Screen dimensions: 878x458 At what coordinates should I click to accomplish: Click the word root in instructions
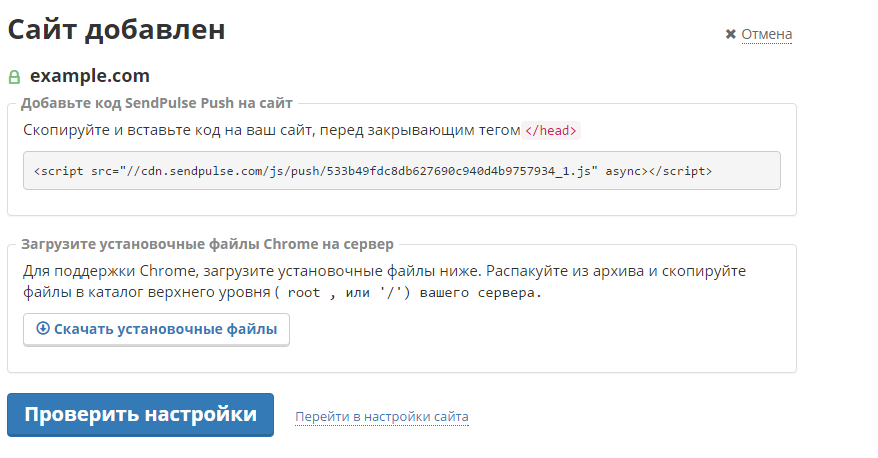point(305,293)
